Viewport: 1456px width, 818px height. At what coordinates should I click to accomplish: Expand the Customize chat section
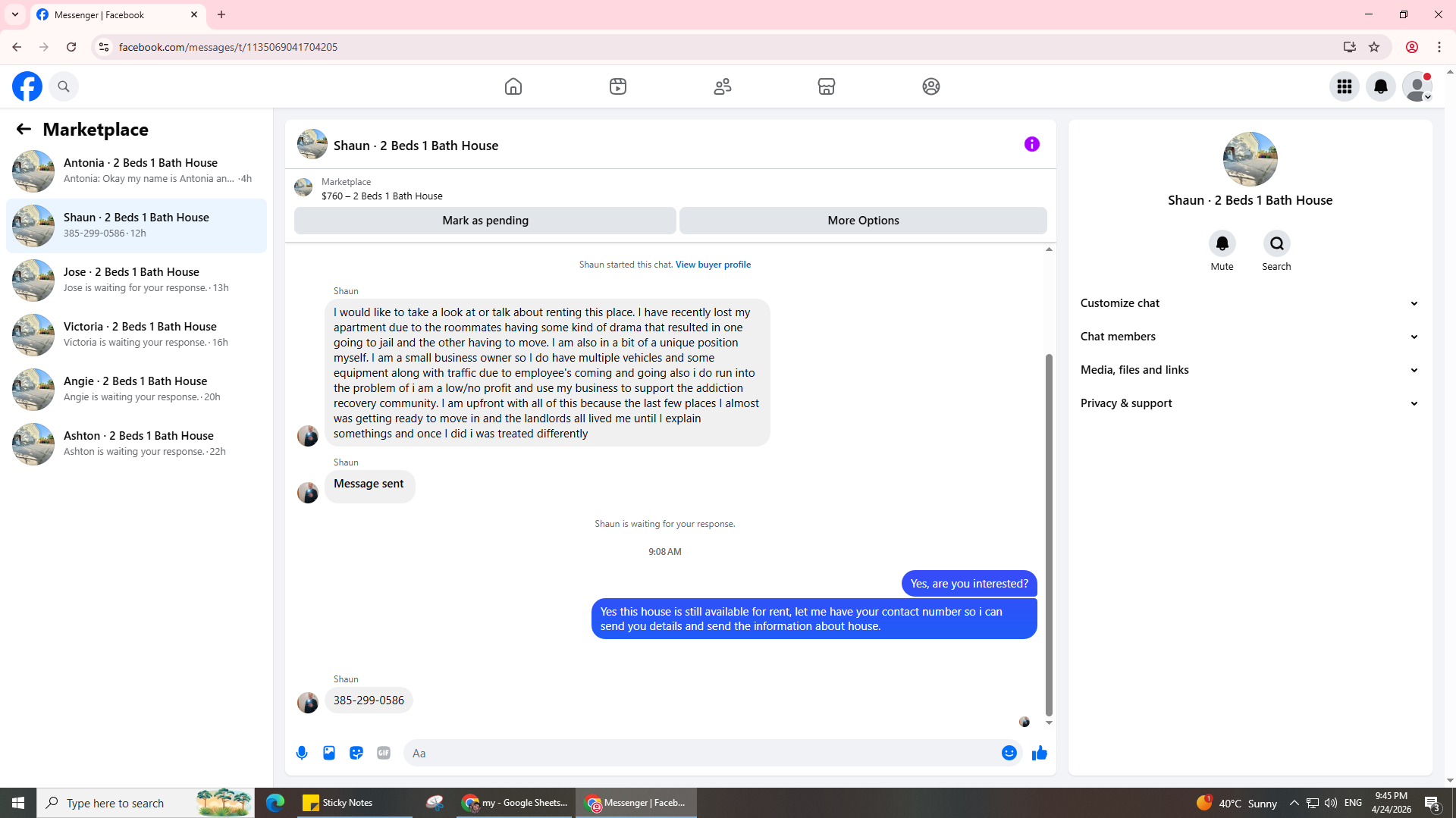point(1250,303)
